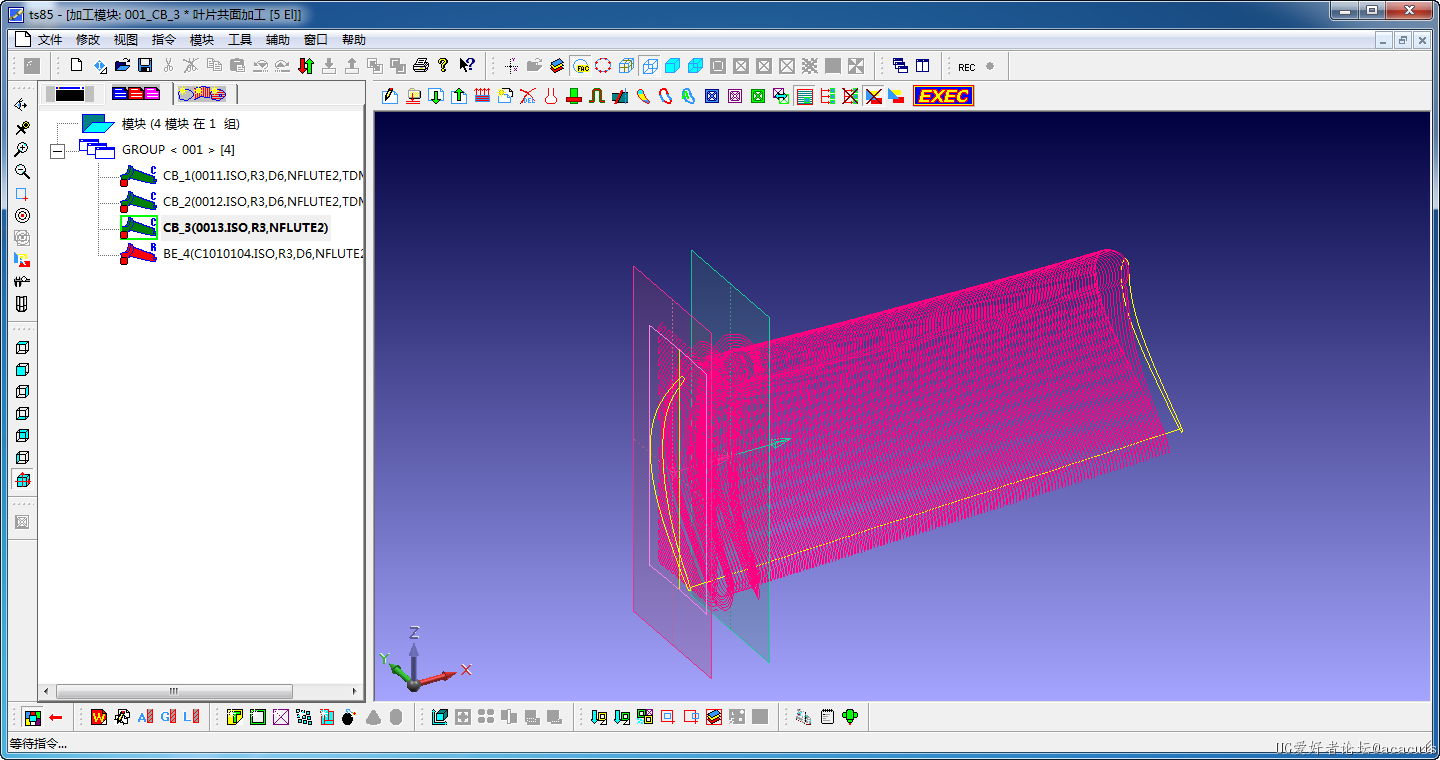1440x760 pixels.
Task: Select CB_1(0011.ISO module in tree
Action: pyautogui.click(x=263, y=176)
